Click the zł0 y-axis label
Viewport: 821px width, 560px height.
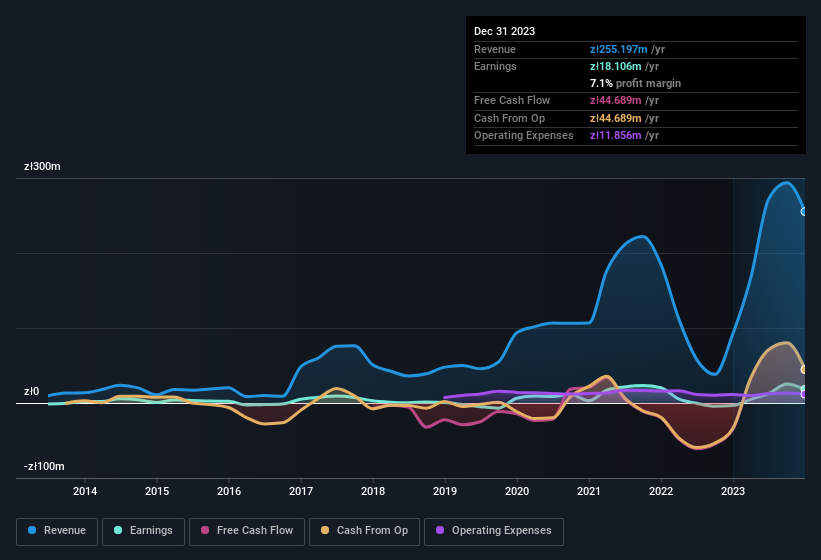tap(31, 391)
